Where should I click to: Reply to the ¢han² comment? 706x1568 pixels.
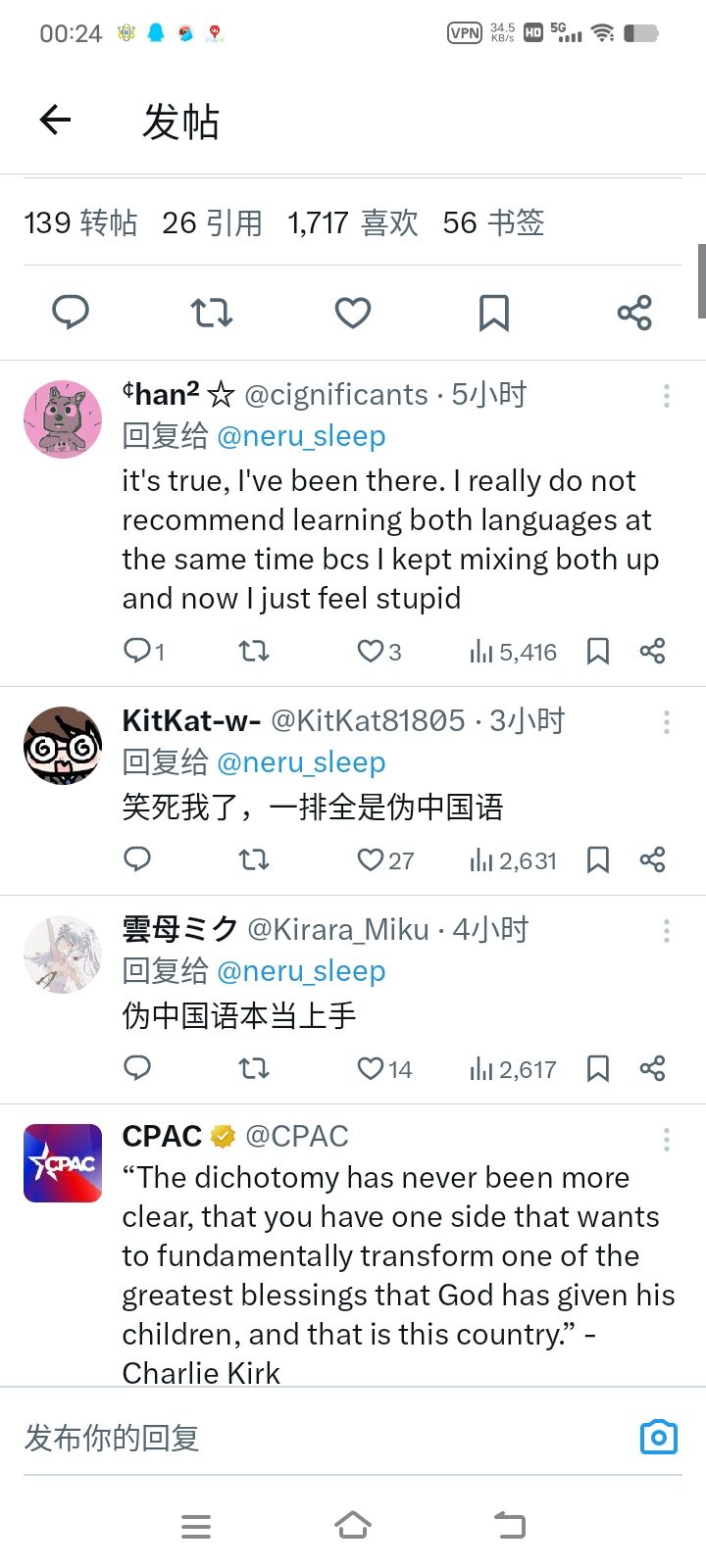point(137,651)
